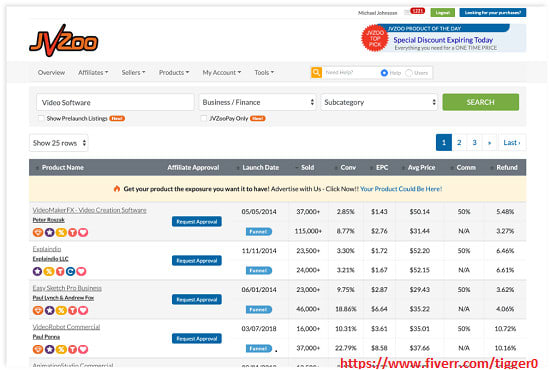Request Approval for Easy Sketch Pro Business

pos(197,300)
